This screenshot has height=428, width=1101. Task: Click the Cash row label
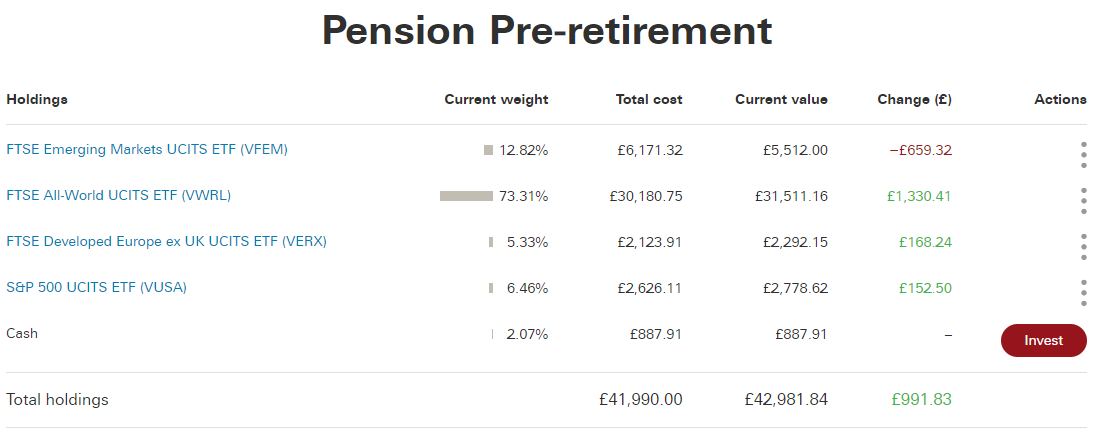point(22,333)
